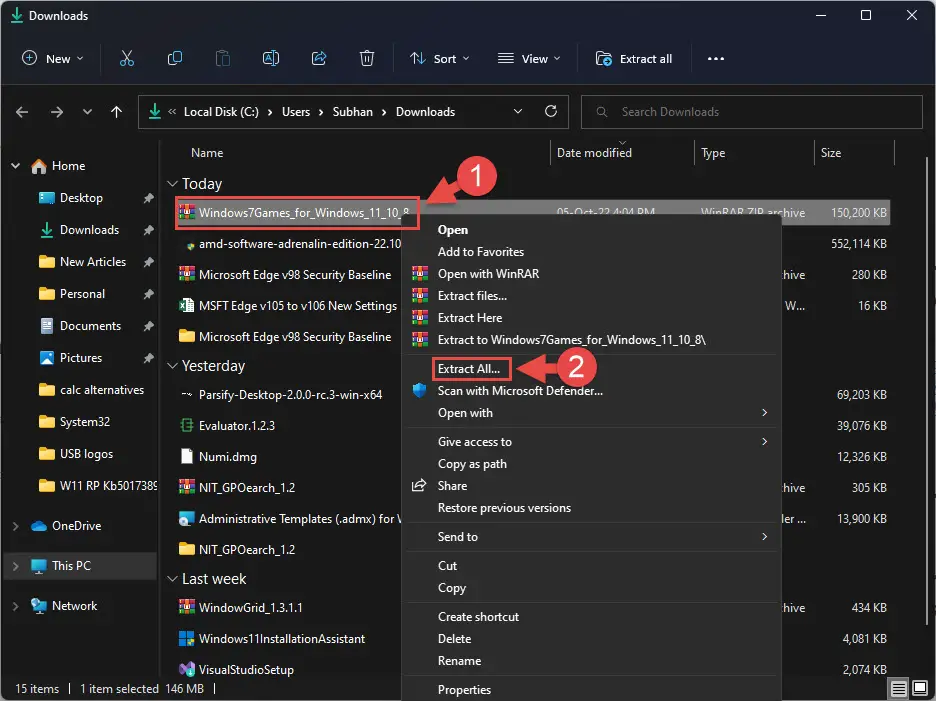Go up one folder level arrow
936x701 pixels.
pos(116,112)
